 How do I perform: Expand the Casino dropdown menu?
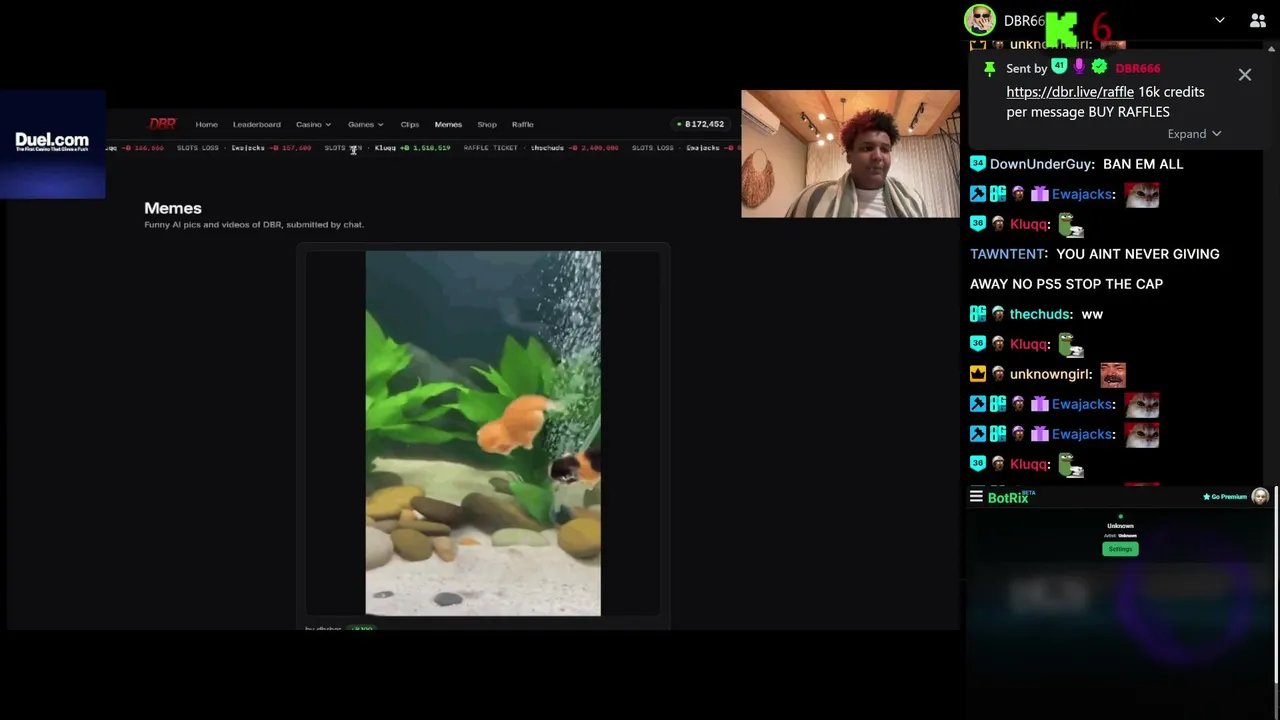(313, 124)
